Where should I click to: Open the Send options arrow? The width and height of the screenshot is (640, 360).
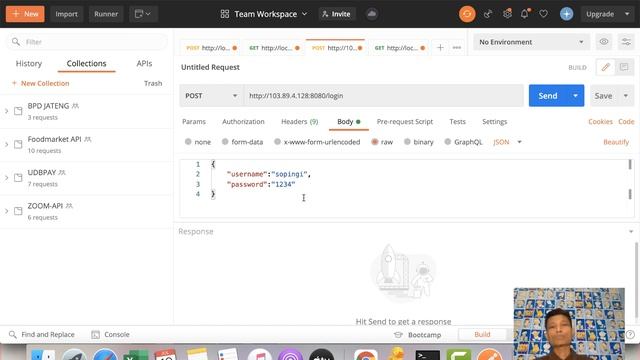pos(576,96)
